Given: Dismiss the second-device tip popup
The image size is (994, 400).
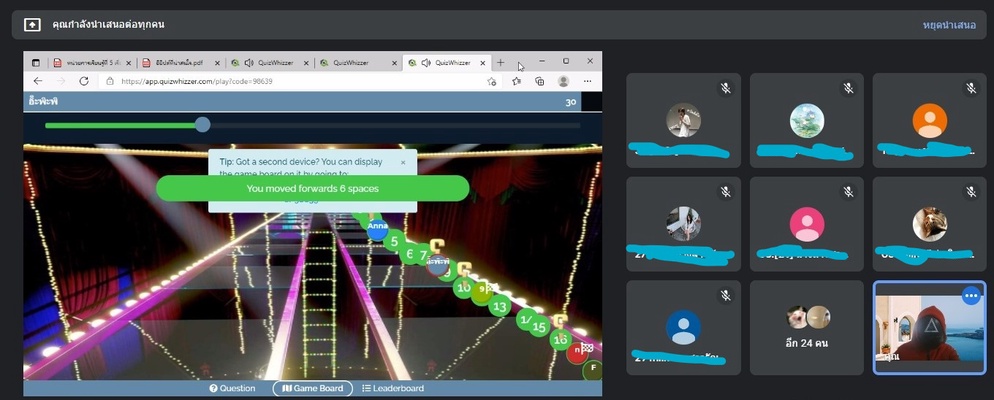Looking at the screenshot, I should coord(403,162).
